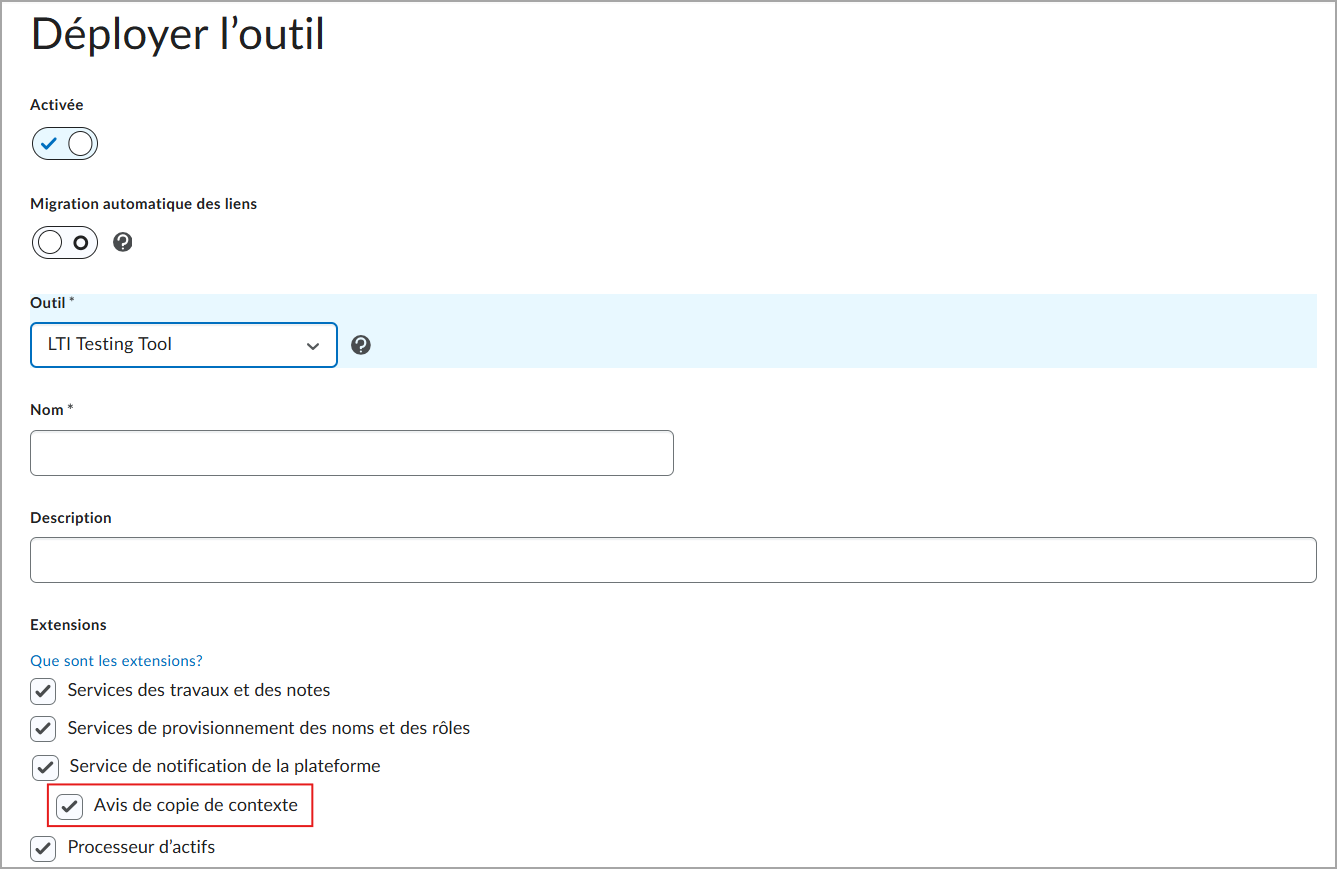Select the Activée label above the switch
The width and height of the screenshot is (1337, 869).
(x=56, y=104)
